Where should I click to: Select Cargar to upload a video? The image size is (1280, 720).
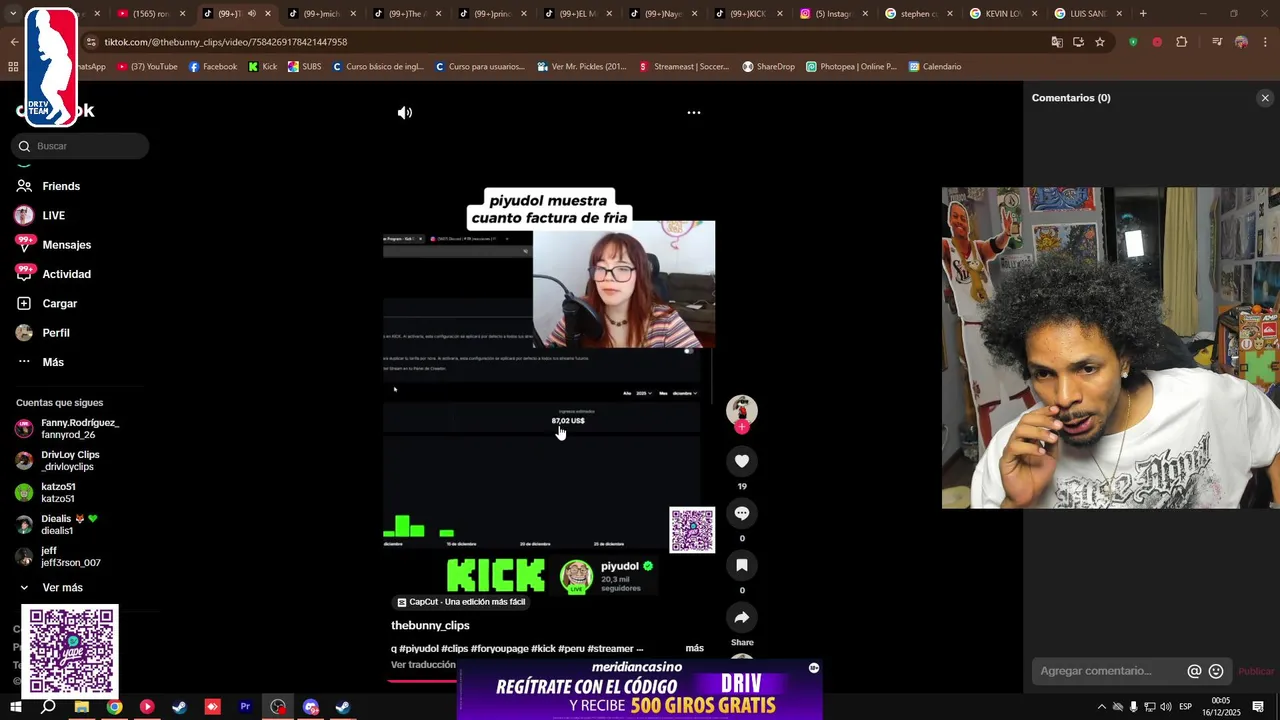pos(46,303)
